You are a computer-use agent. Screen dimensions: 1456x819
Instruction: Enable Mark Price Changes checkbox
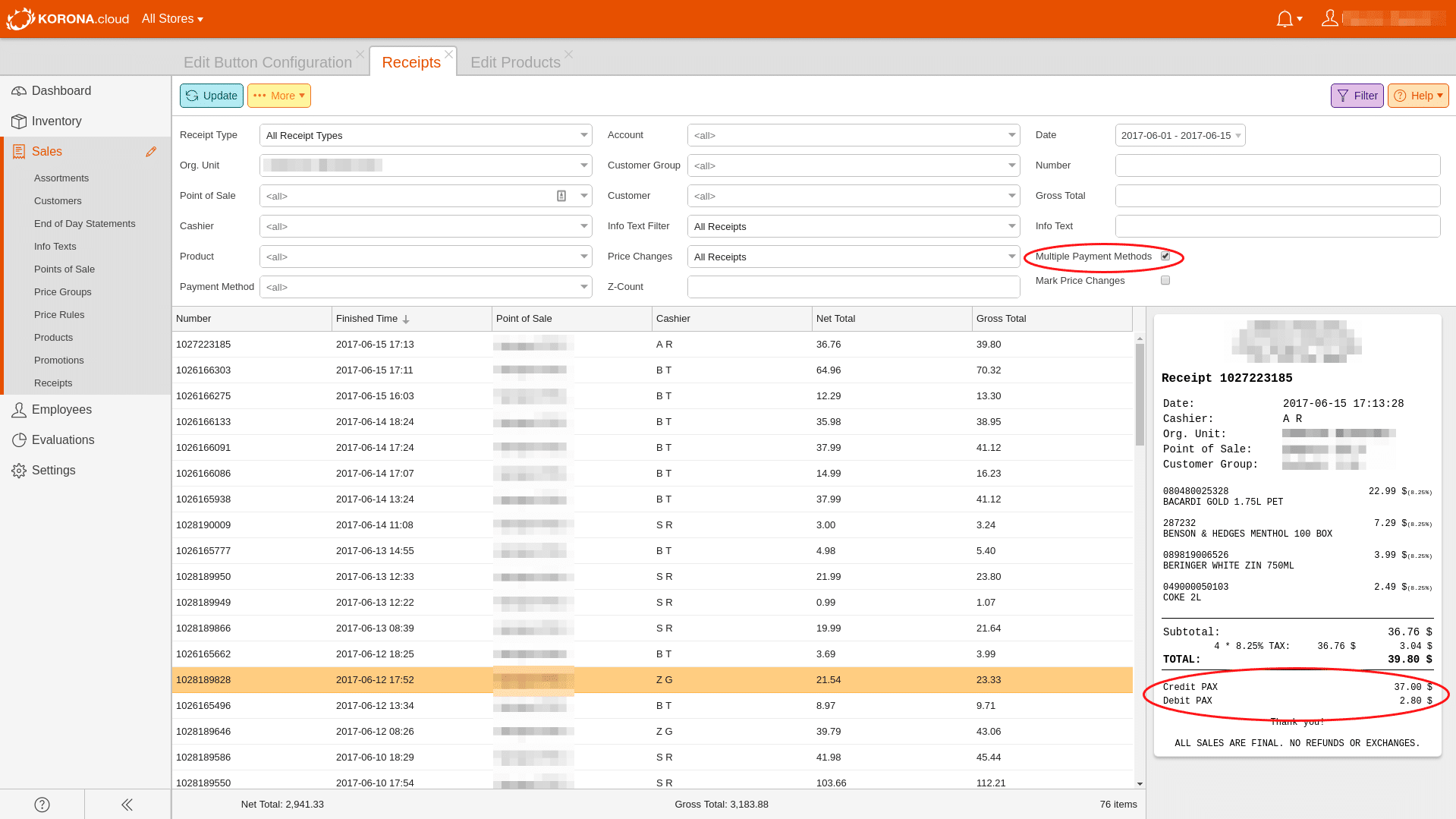(1165, 281)
